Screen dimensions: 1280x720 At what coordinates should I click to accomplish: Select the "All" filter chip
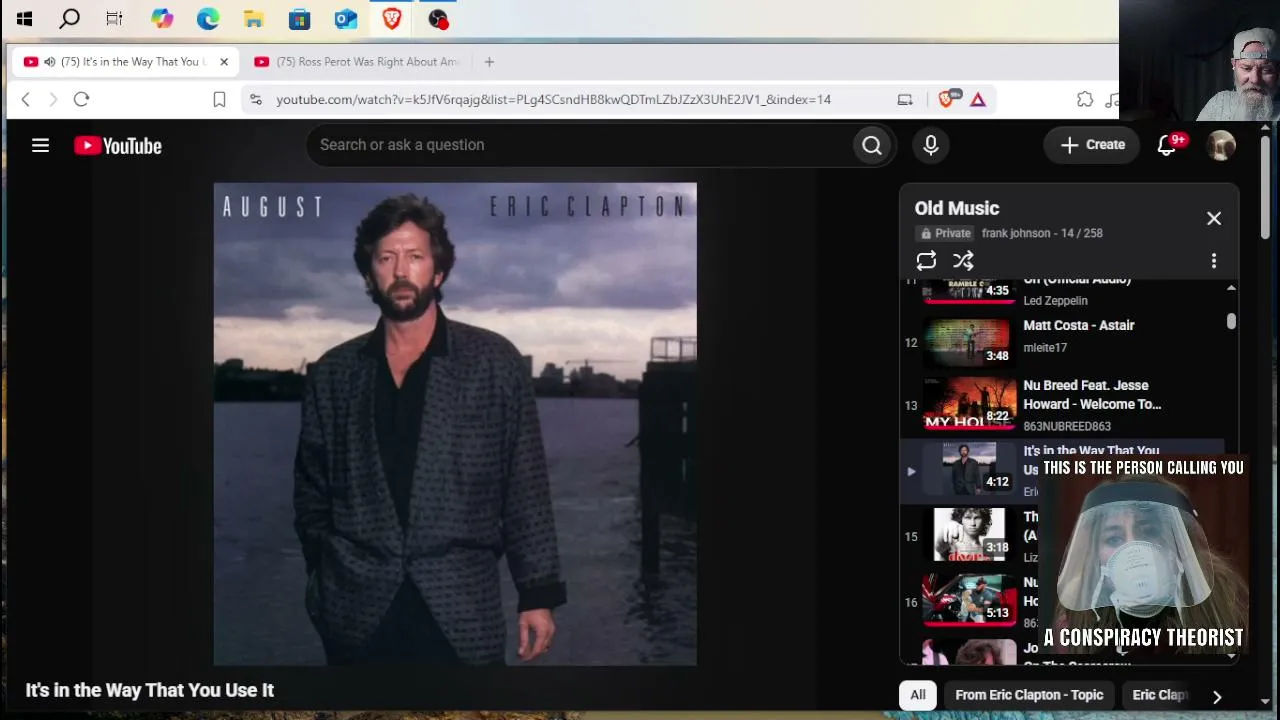[x=918, y=695]
